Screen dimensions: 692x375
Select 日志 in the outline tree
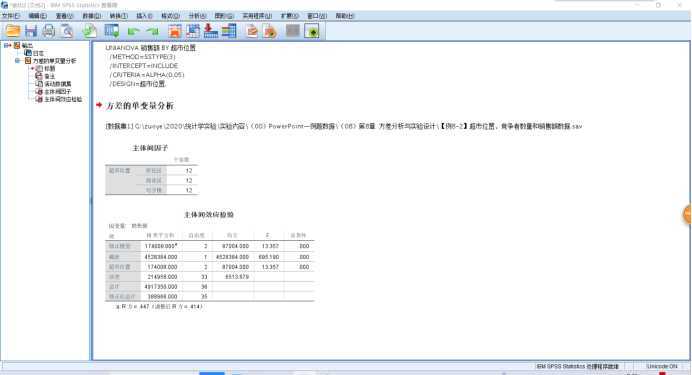[x=38, y=53]
